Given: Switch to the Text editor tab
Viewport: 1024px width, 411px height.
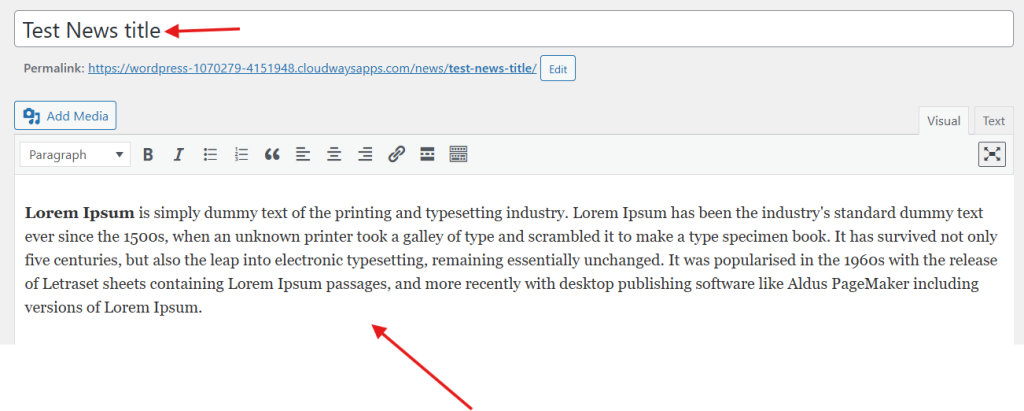Looking at the screenshot, I should 993,121.
